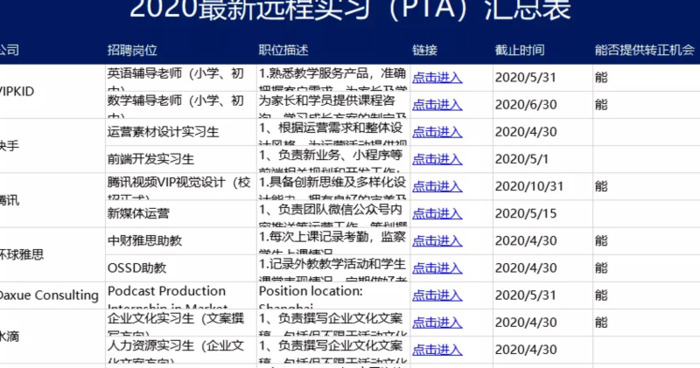Screen dimensions: 700x368
Task: Select the 能 cell in the Podcast Production row
Action: [646, 296]
